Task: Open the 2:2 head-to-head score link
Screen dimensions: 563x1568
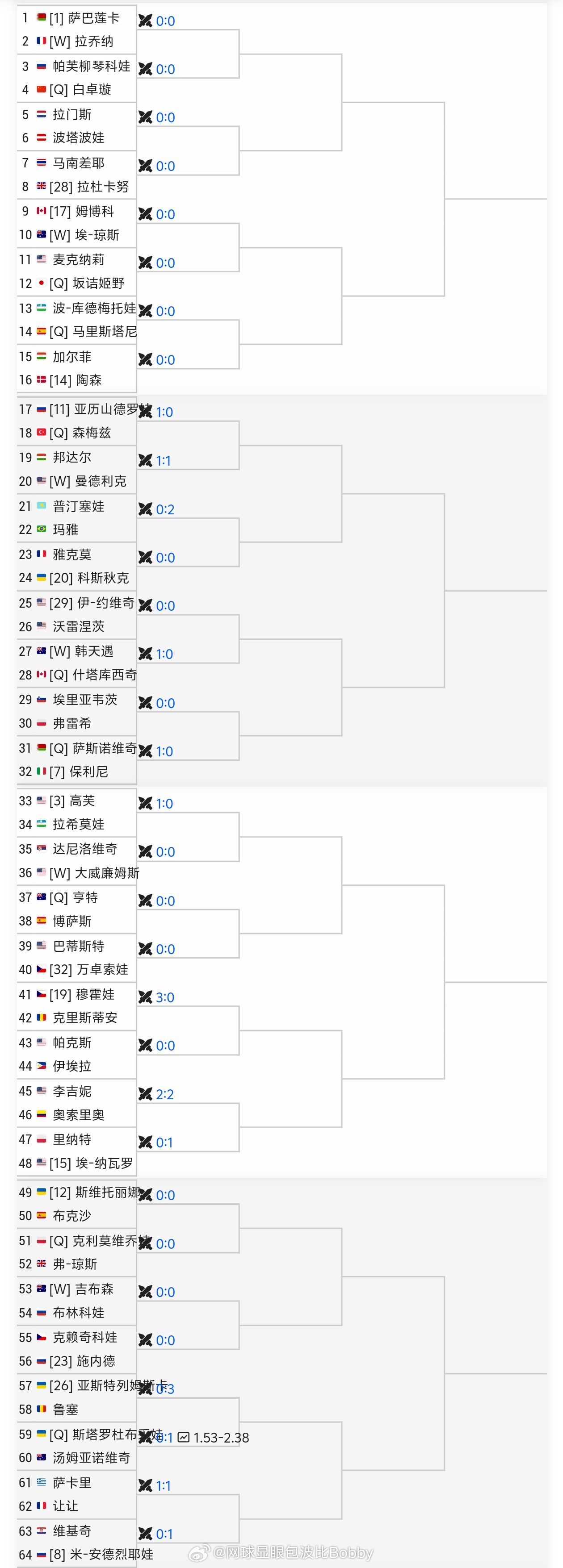Action: pos(164,1094)
